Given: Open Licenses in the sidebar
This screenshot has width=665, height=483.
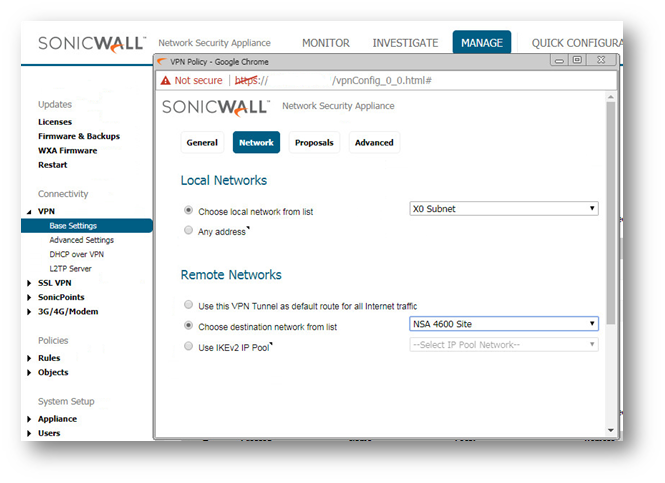Looking at the screenshot, I should (x=55, y=122).
